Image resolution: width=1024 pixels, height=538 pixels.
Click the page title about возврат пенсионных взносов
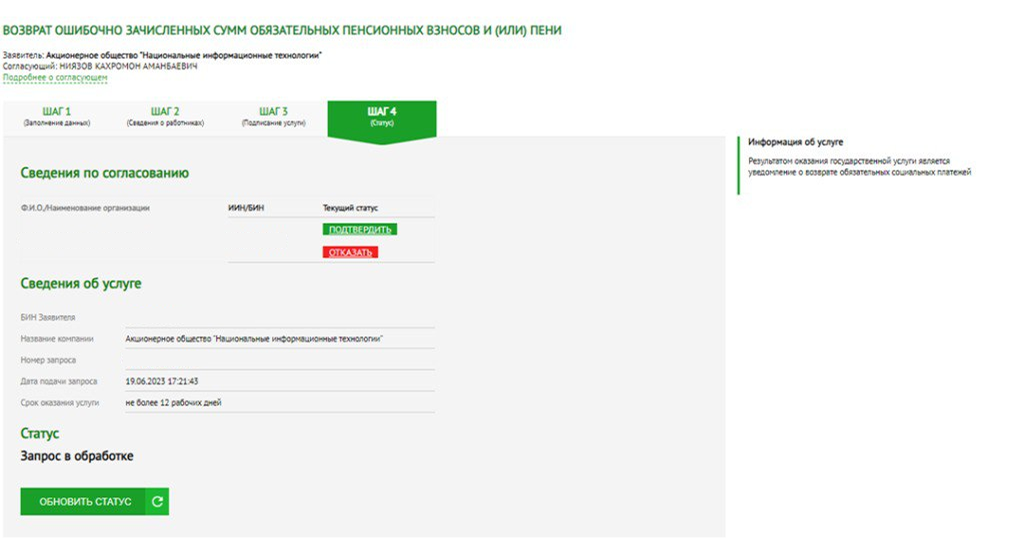[282, 31]
